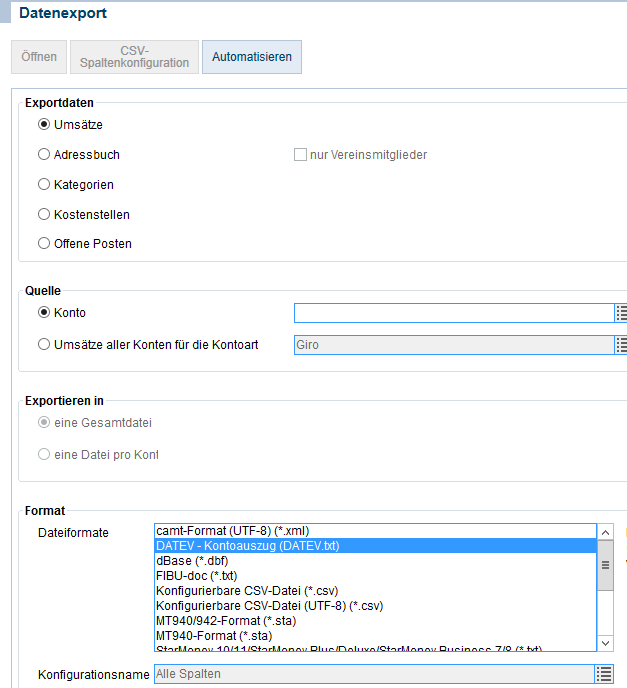Toggle nur Vereinsmitglieder checkbox
The image size is (627, 688).
click(x=300, y=155)
